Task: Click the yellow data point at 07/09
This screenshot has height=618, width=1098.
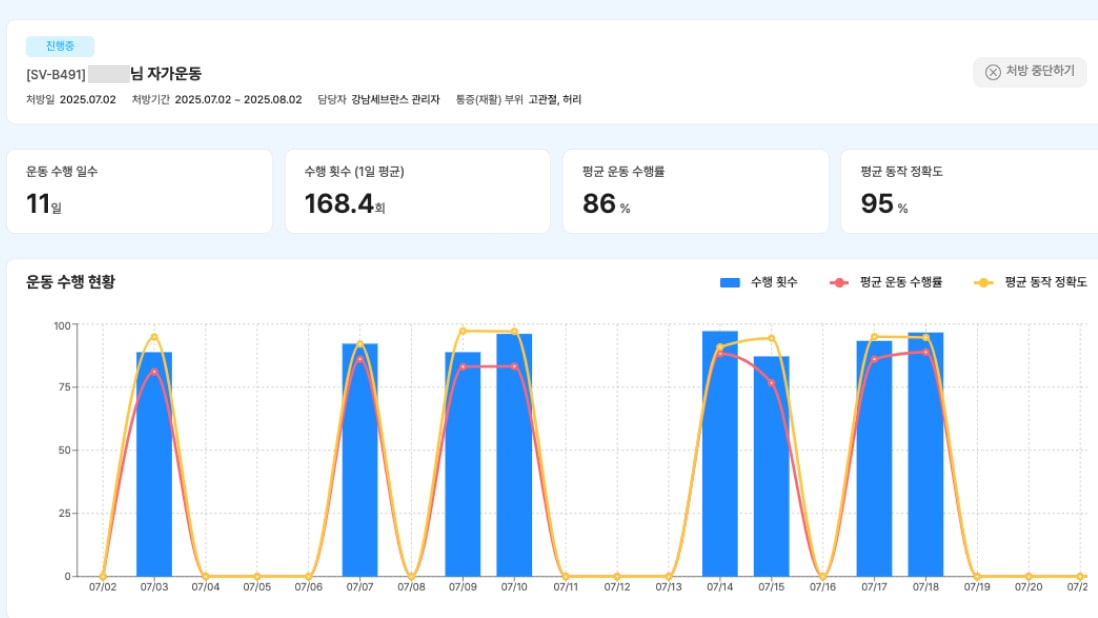Action: (463, 331)
